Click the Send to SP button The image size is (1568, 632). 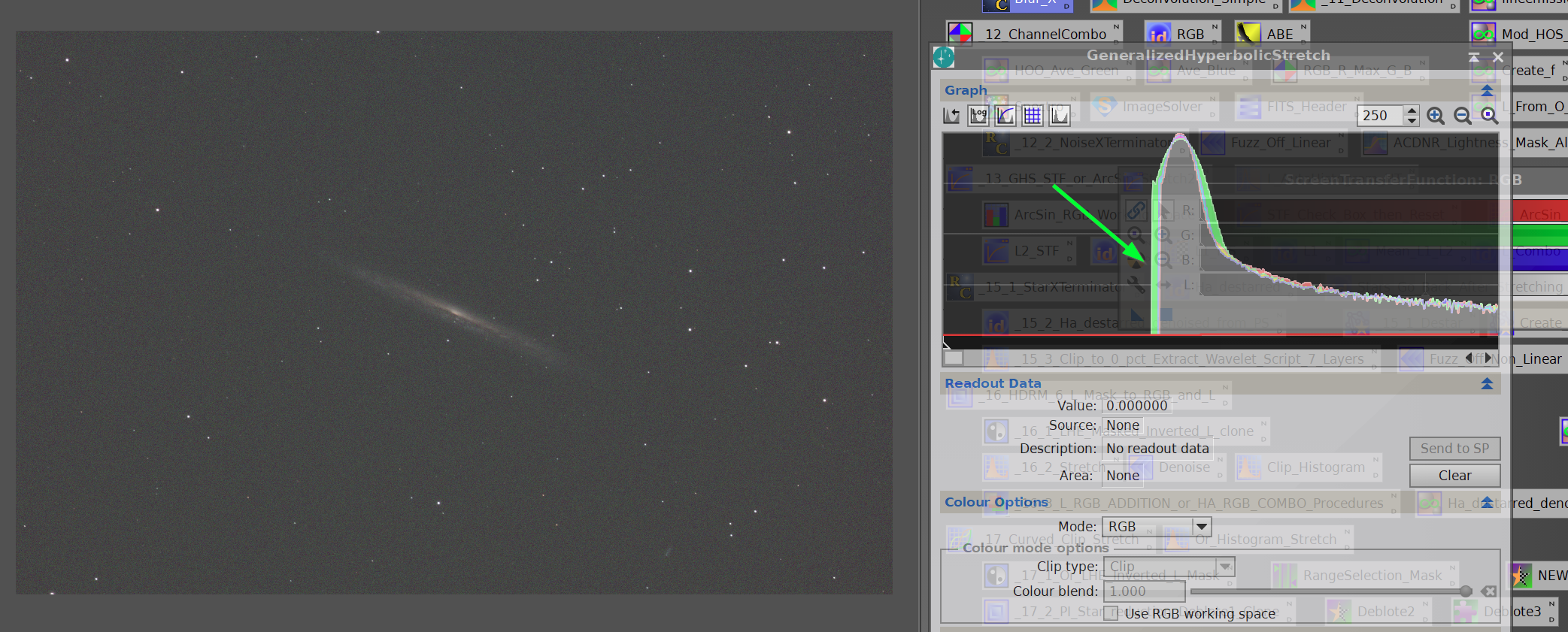click(x=1454, y=449)
